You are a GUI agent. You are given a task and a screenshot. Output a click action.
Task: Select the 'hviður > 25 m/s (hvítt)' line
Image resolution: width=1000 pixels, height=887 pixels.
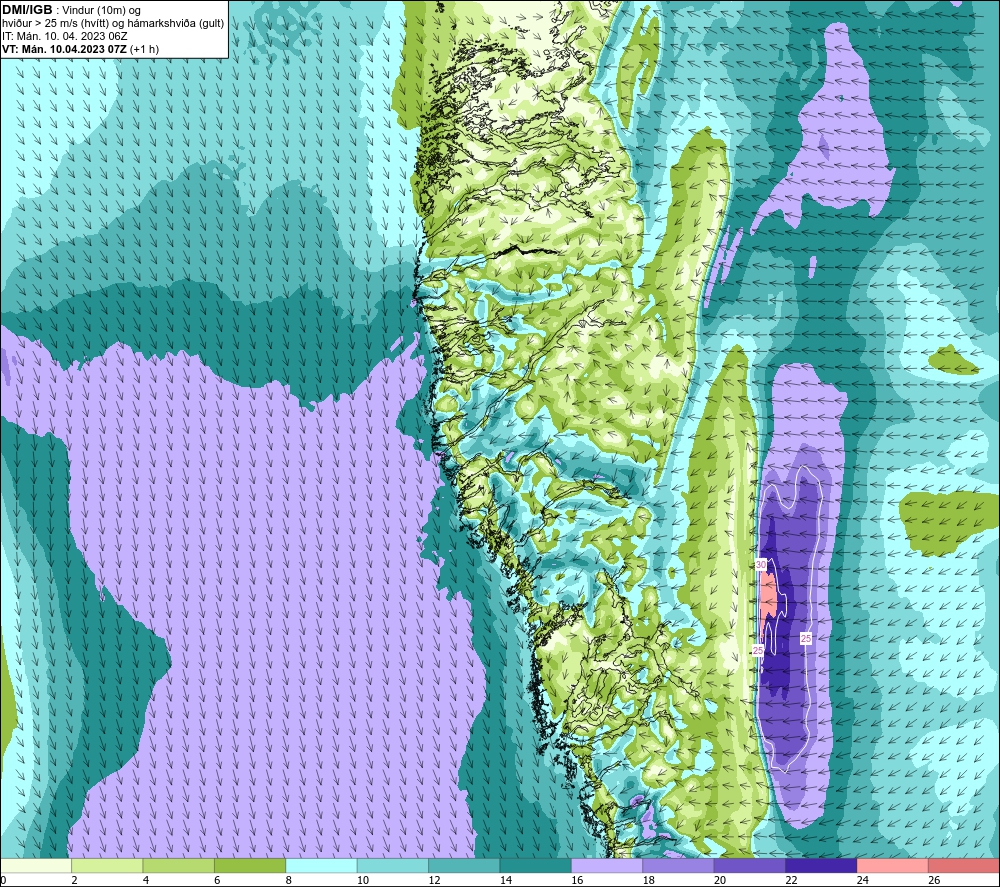pyautogui.click(x=56, y=24)
